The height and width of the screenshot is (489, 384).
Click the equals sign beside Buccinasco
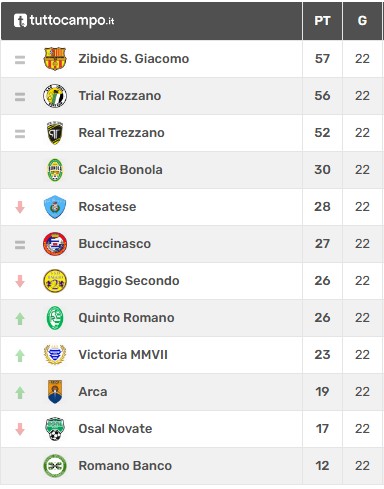coord(20,245)
